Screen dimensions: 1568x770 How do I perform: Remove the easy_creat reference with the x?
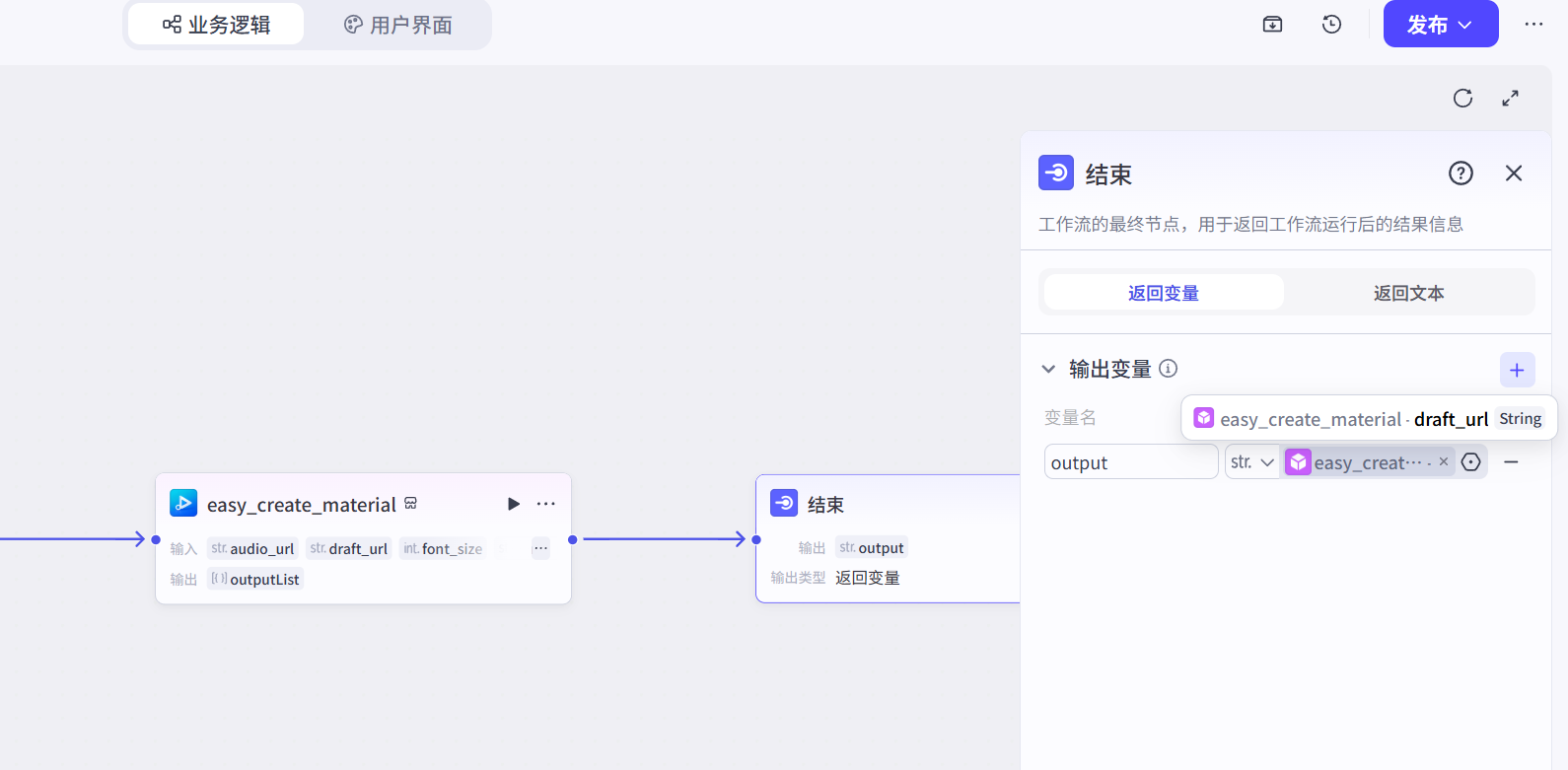(x=1444, y=461)
